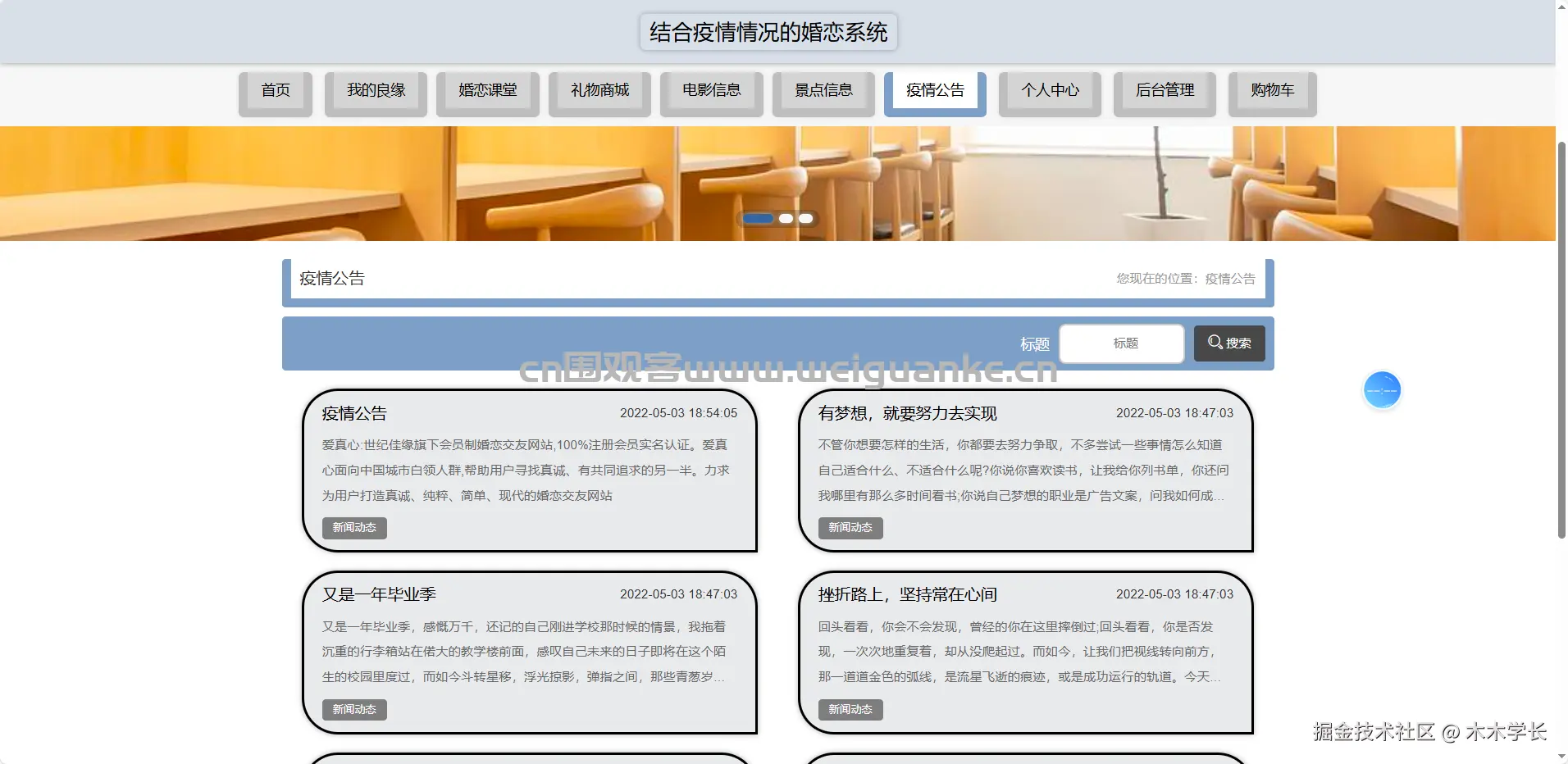View 电影信息 movie listings
The image size is (1568, 764).
(711, 91)
